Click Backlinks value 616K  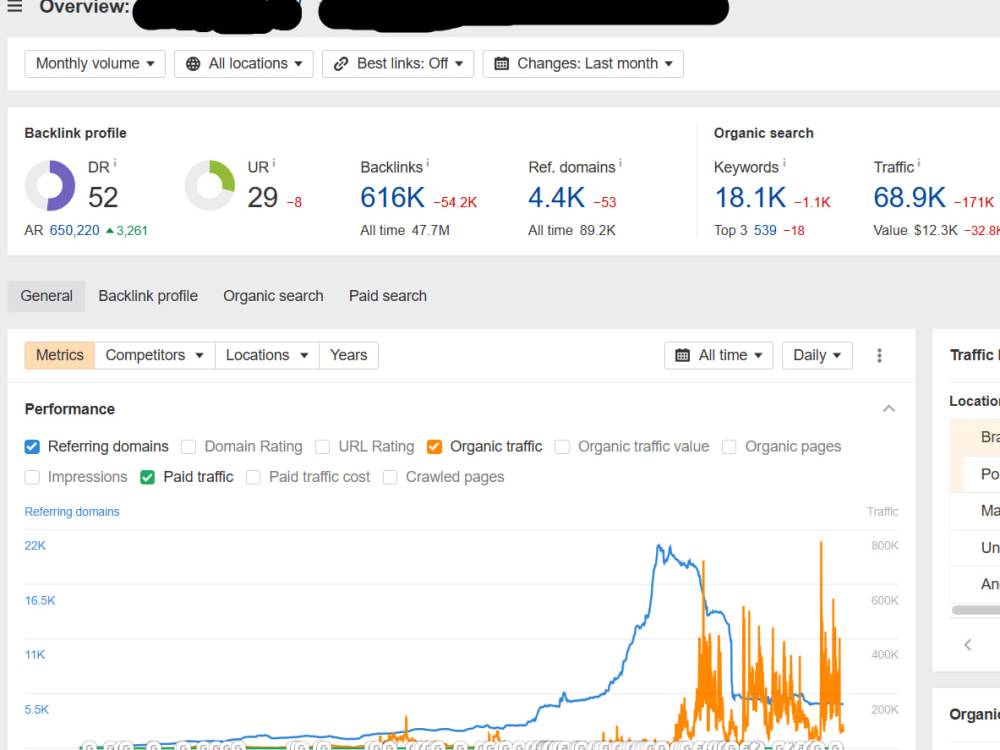pos(392,198)
